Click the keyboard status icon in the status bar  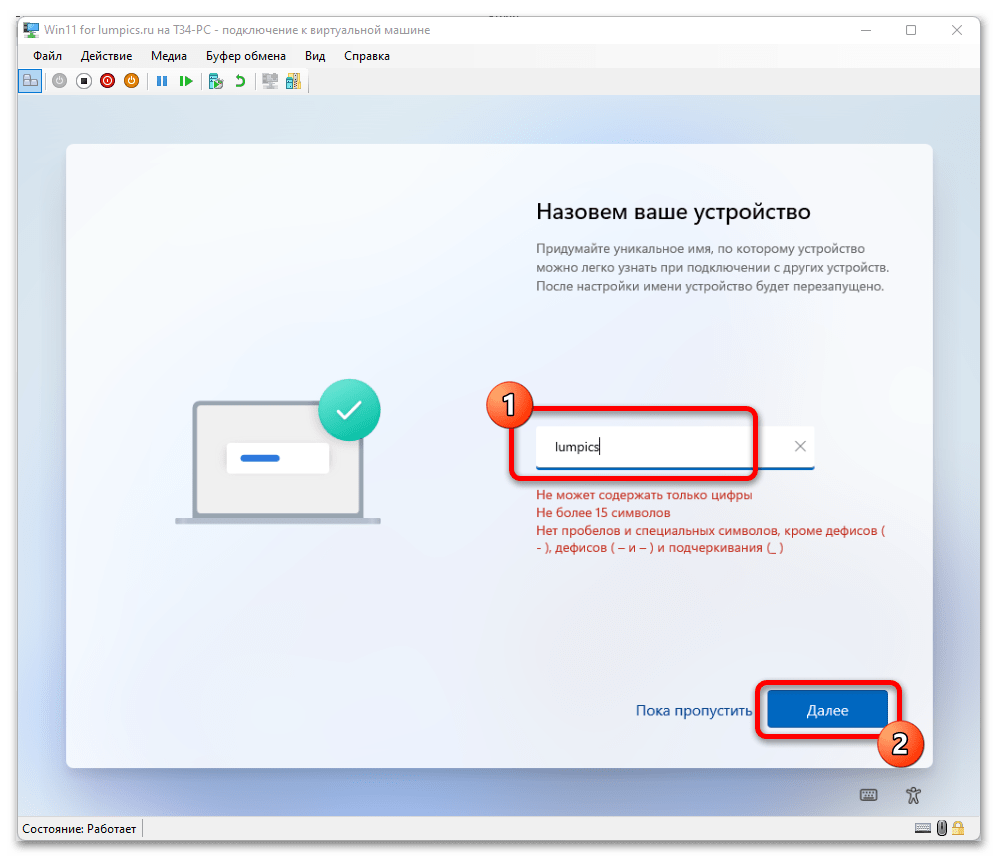923,828
